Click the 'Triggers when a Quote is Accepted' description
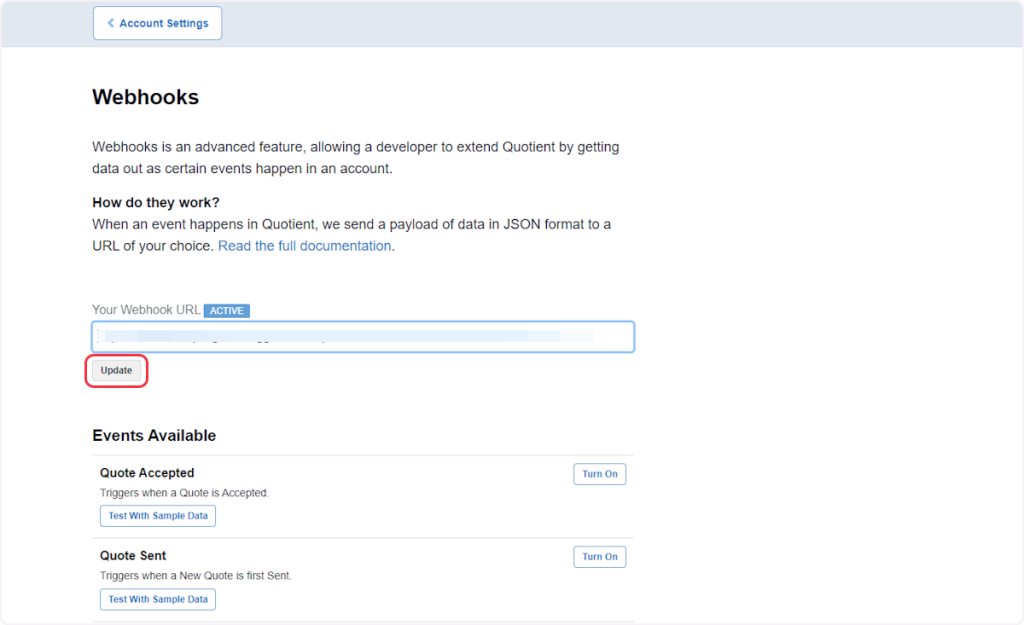This screenshot has height=625, width=1024. (184, 493)
